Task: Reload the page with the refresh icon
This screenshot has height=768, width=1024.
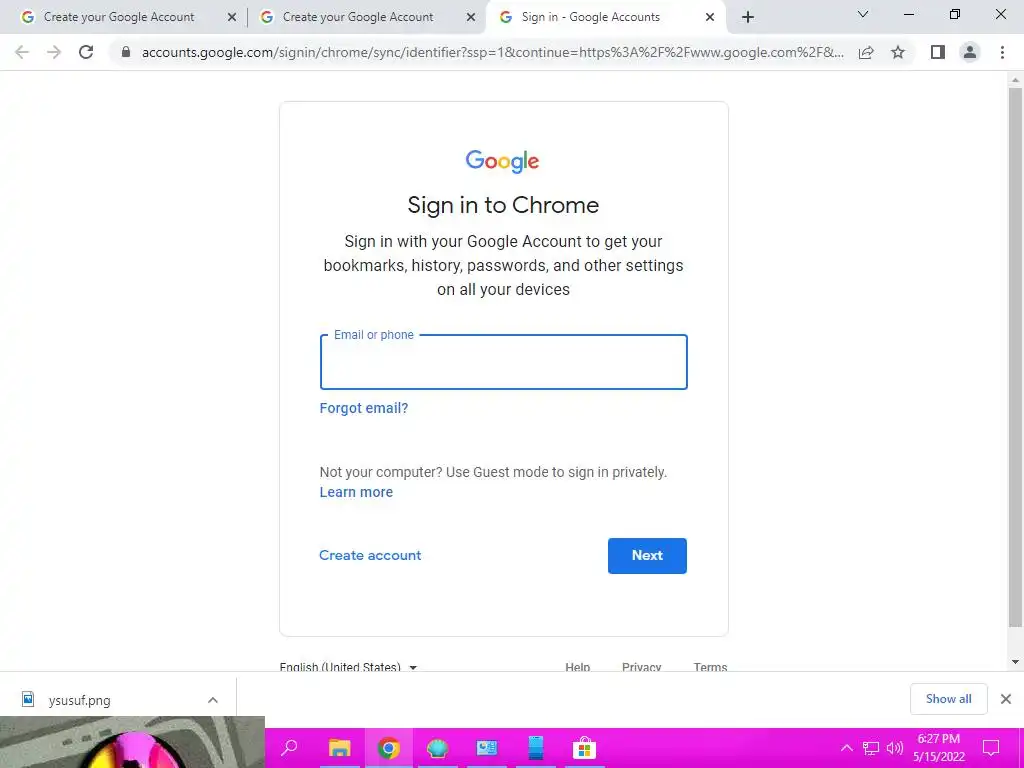Action: 86,52
